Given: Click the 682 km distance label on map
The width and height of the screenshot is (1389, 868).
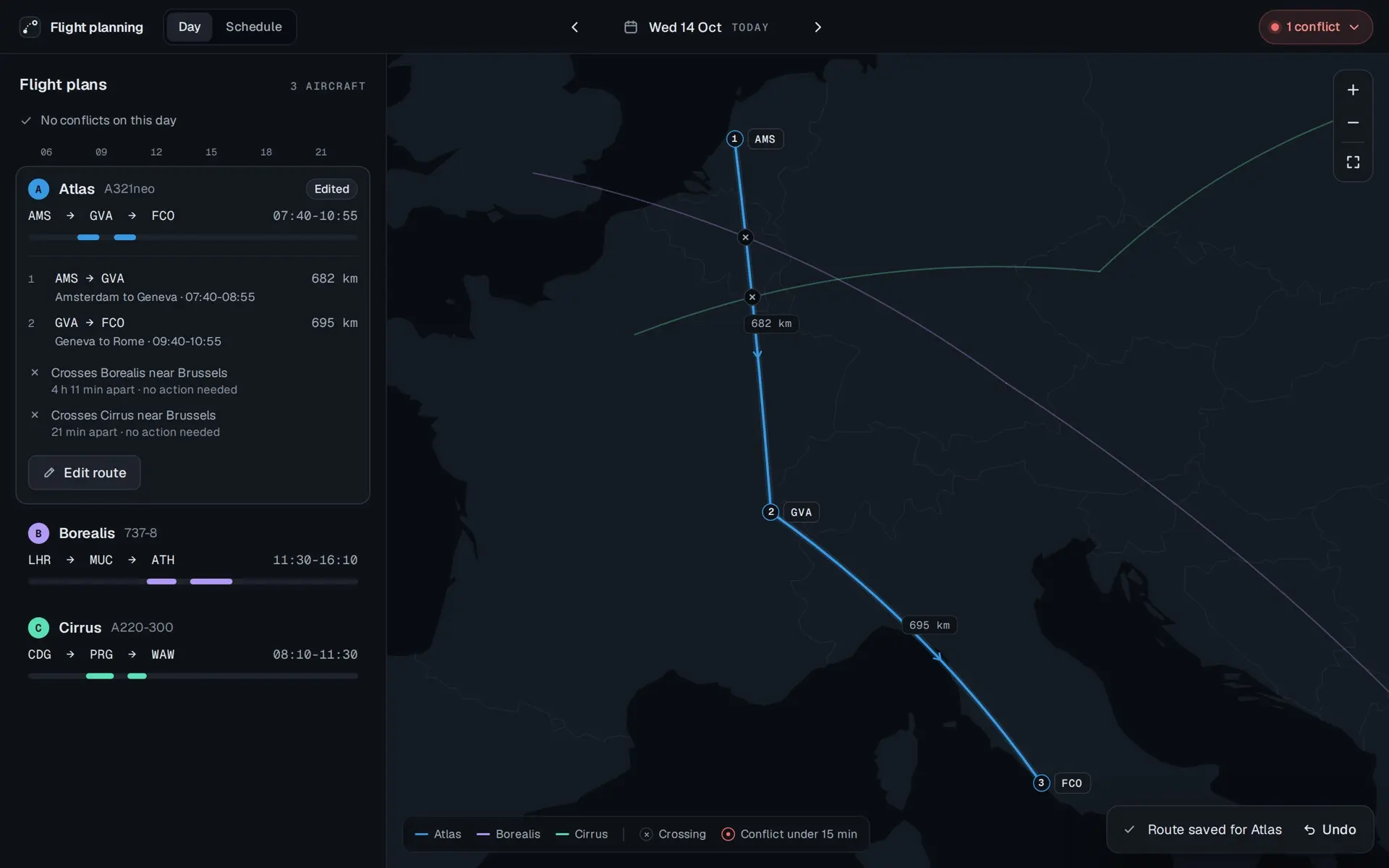Looking at the screenshot, I should click(x=771, y=323).
